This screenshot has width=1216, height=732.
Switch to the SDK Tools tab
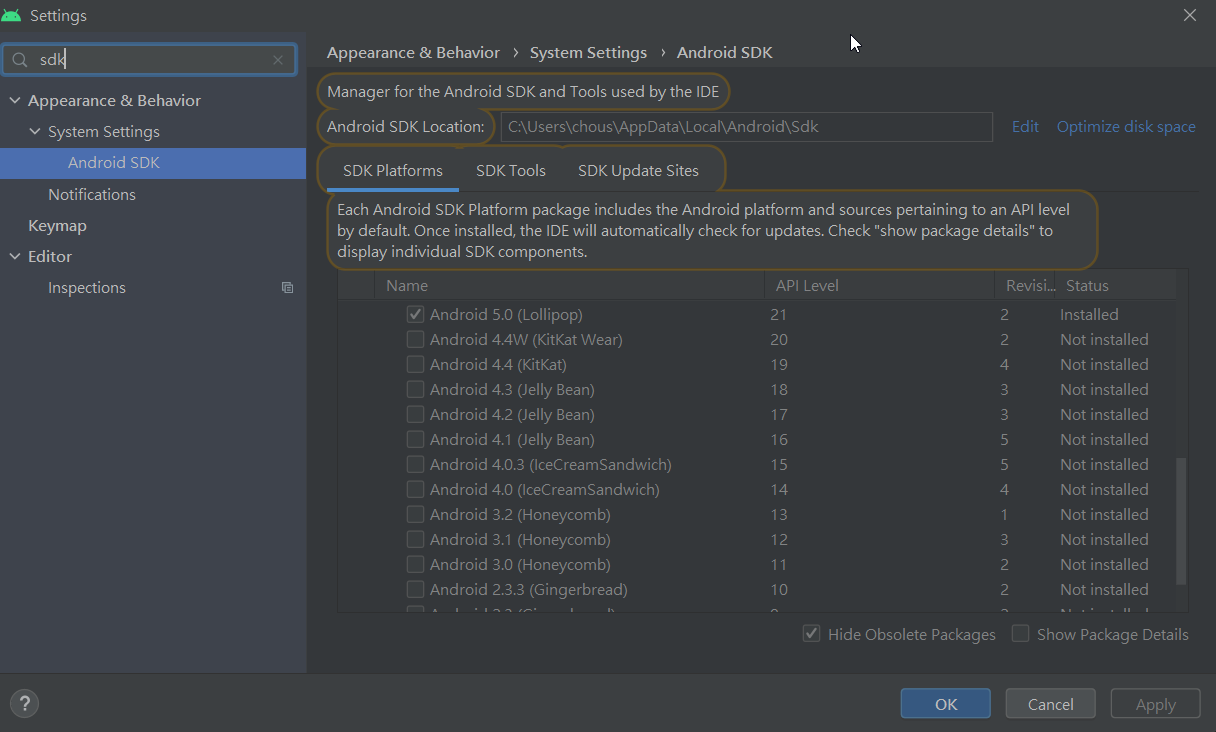point(510,170)
